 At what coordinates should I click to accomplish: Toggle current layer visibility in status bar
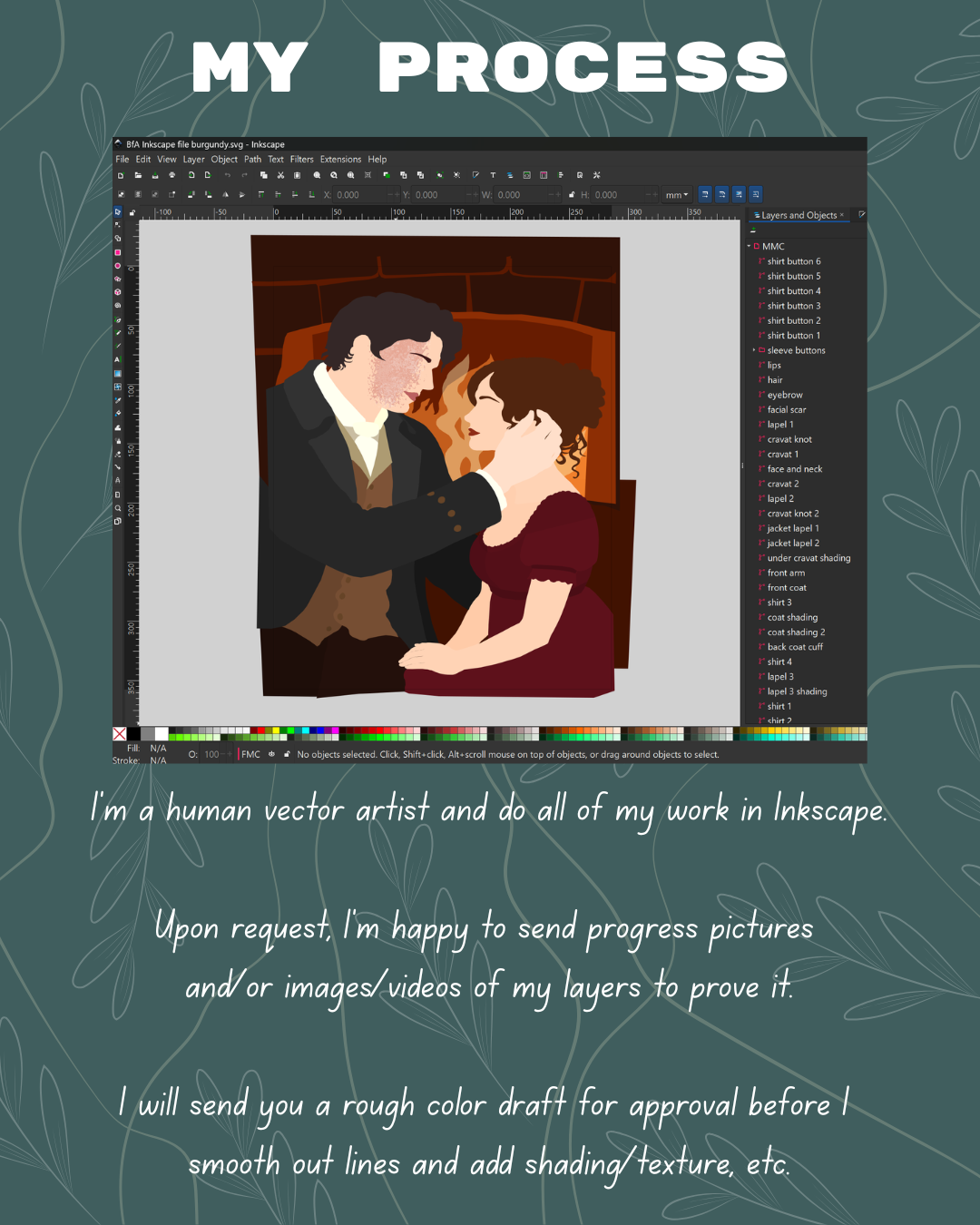click(271, 754)
